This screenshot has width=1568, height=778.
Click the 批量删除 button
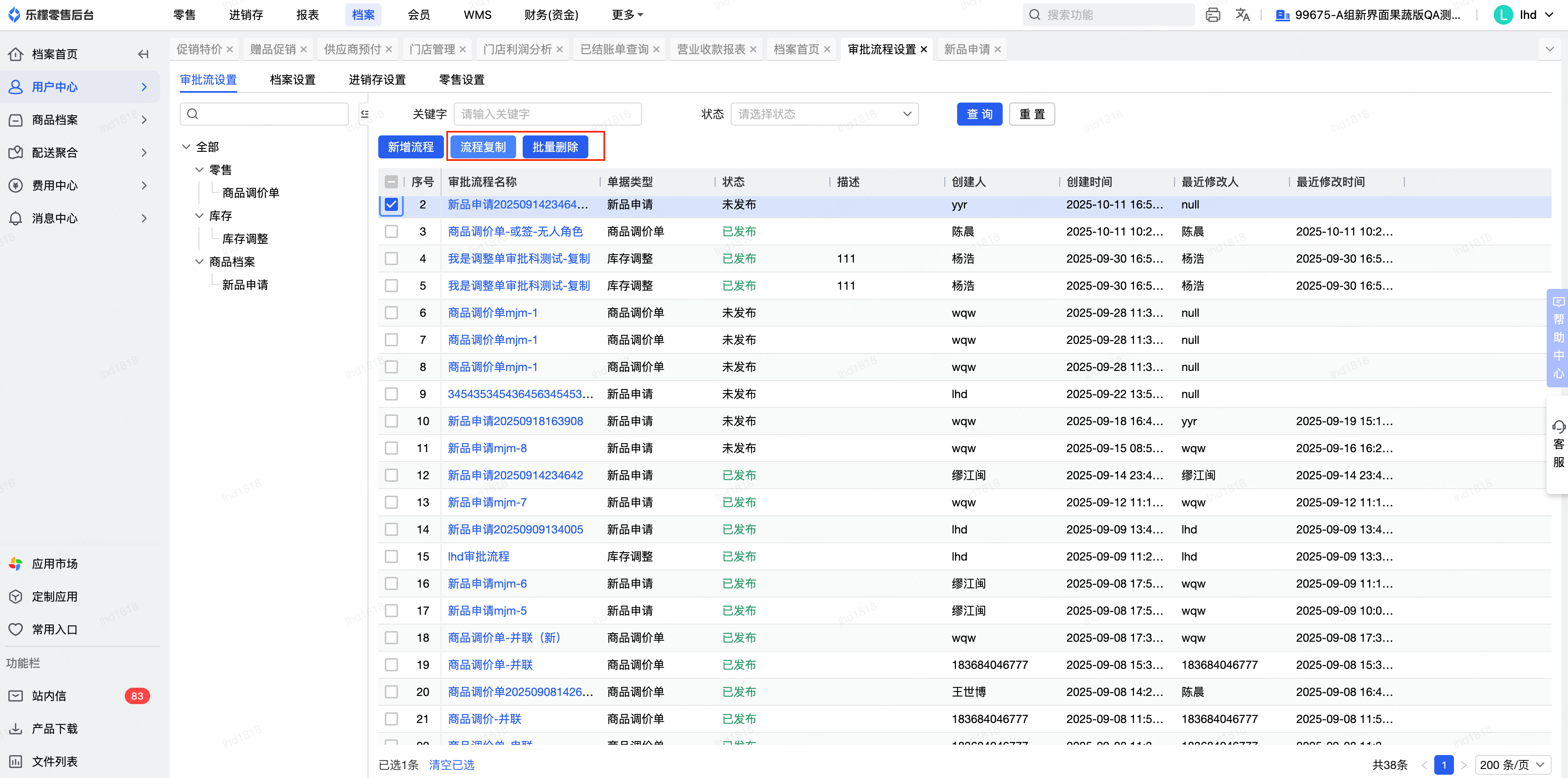tap(555, 147)
